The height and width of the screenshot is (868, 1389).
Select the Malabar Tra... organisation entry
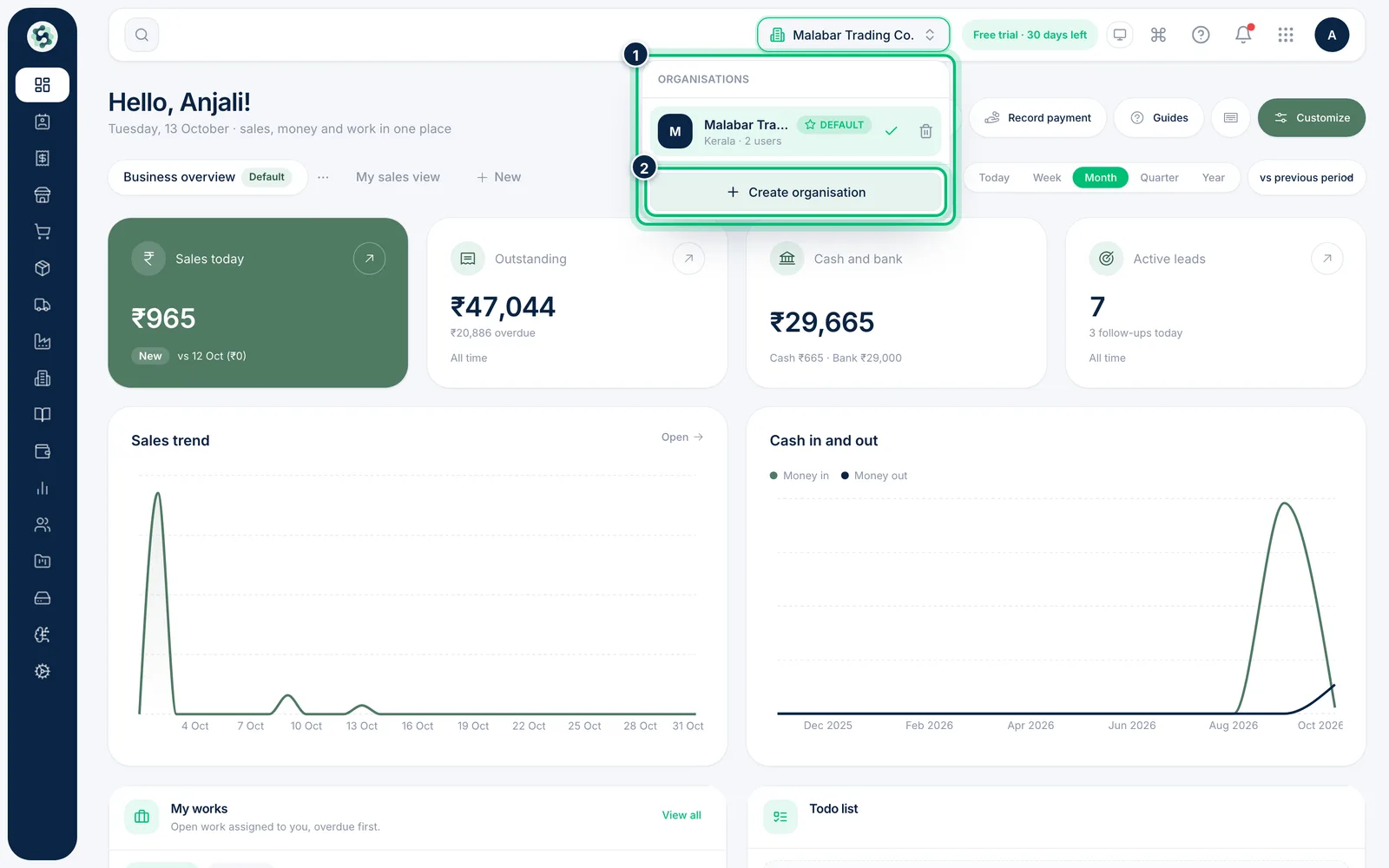795,131
